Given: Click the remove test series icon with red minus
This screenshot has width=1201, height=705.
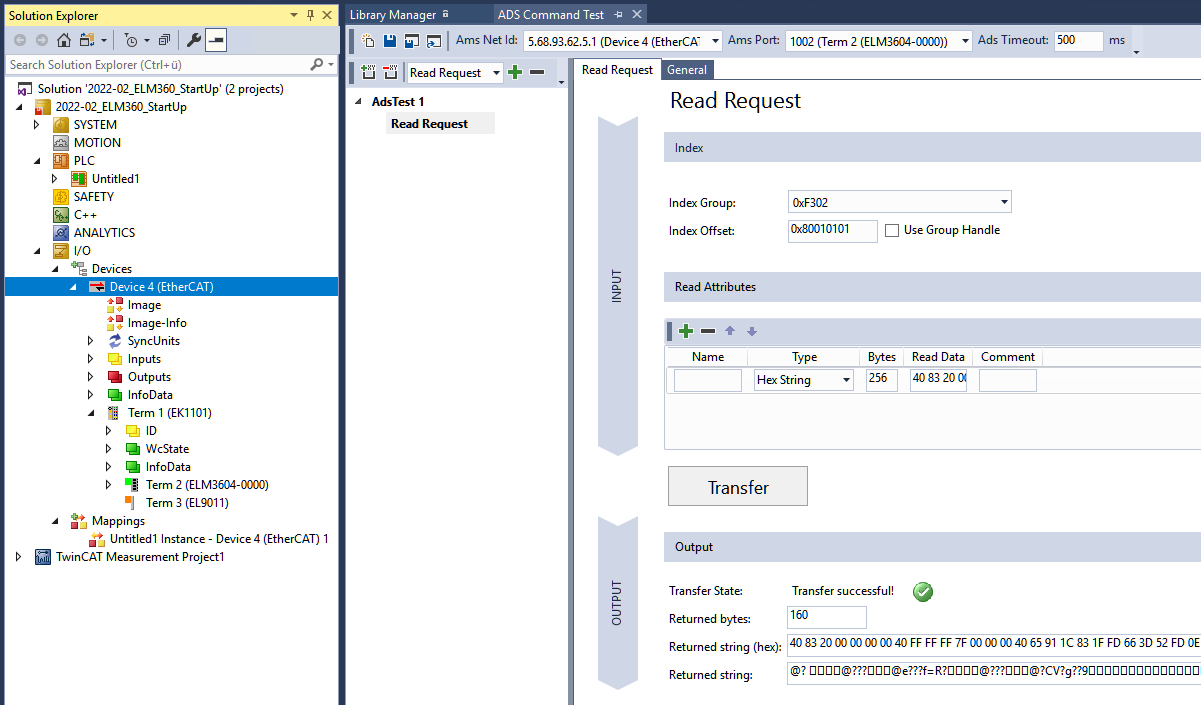Looking at the screenshot, I should click(390, 72).
